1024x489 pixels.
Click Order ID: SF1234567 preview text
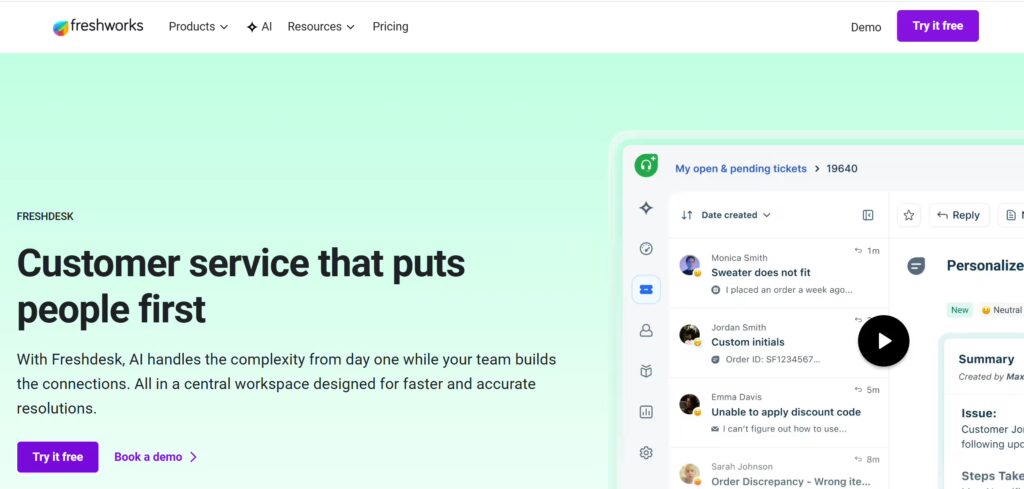pyautogui.click(x=773, y=360)
